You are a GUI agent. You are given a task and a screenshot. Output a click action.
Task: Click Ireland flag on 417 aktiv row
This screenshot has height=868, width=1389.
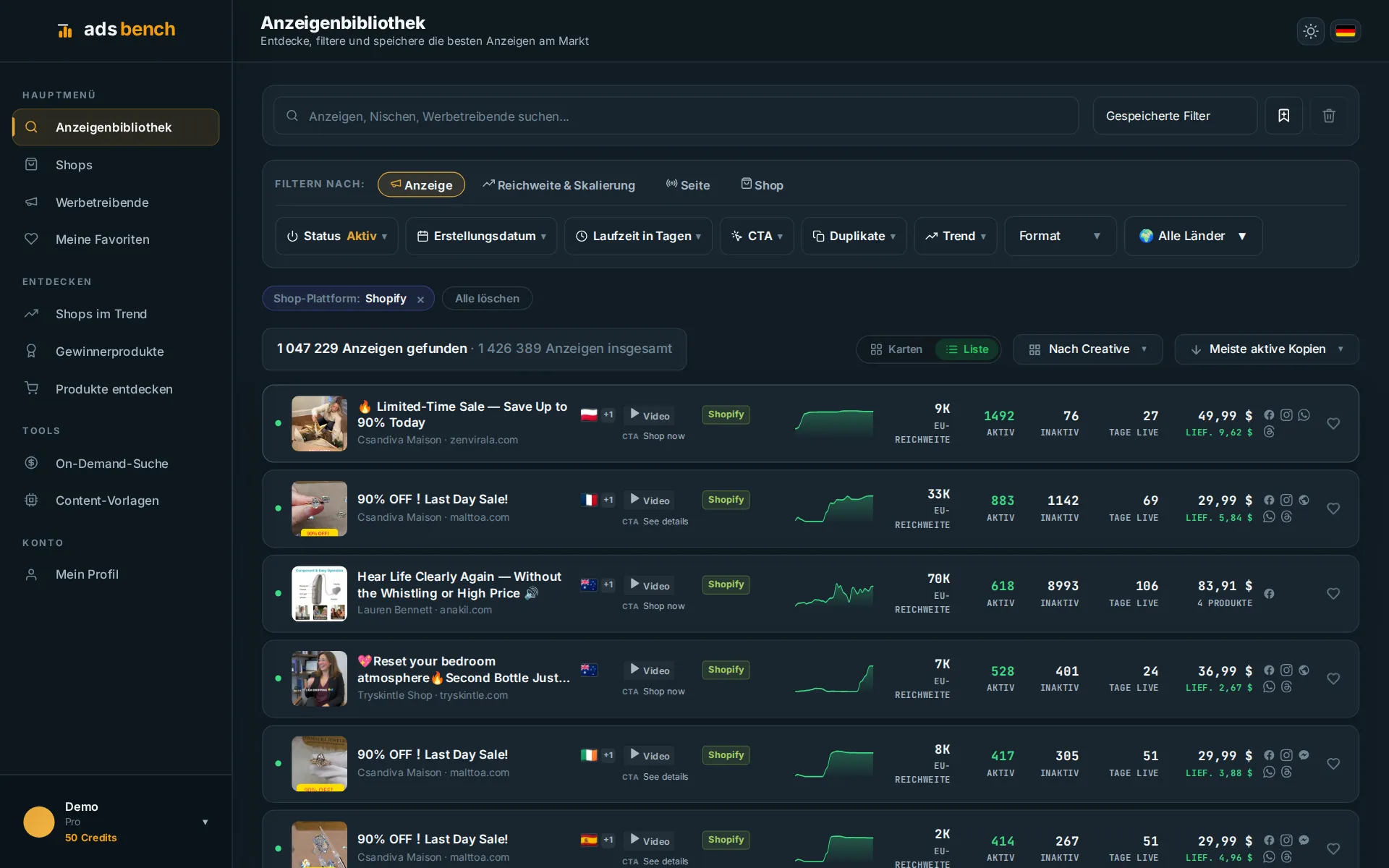(589, 755)
